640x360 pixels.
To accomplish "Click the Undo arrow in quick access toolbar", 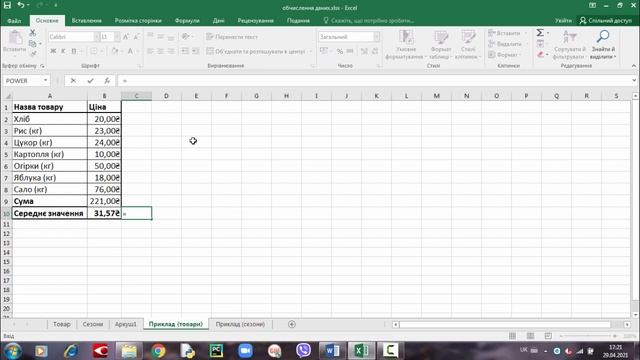I will coord(20,5).
